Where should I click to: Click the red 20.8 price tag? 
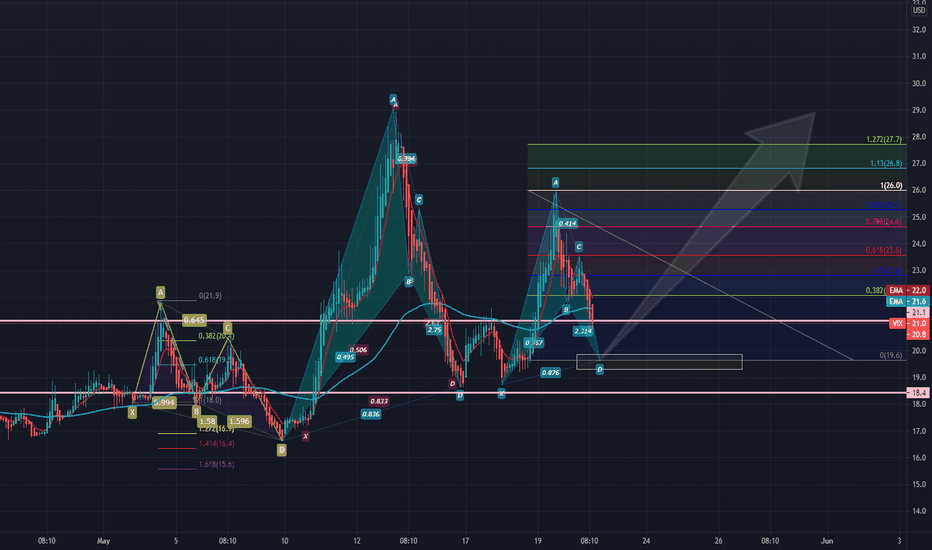point(918,335)
